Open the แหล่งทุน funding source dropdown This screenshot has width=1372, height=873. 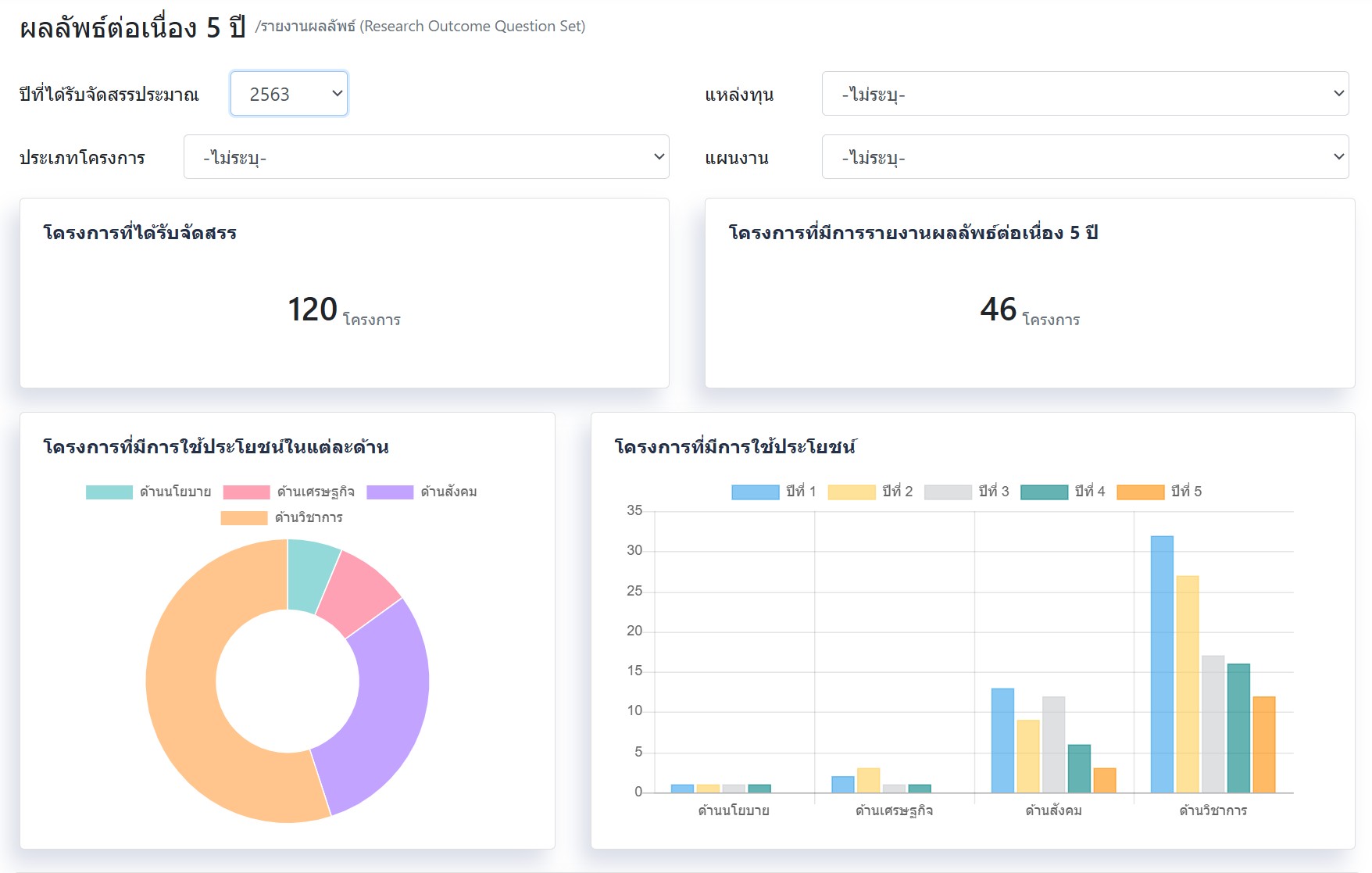click(1085, 94)
